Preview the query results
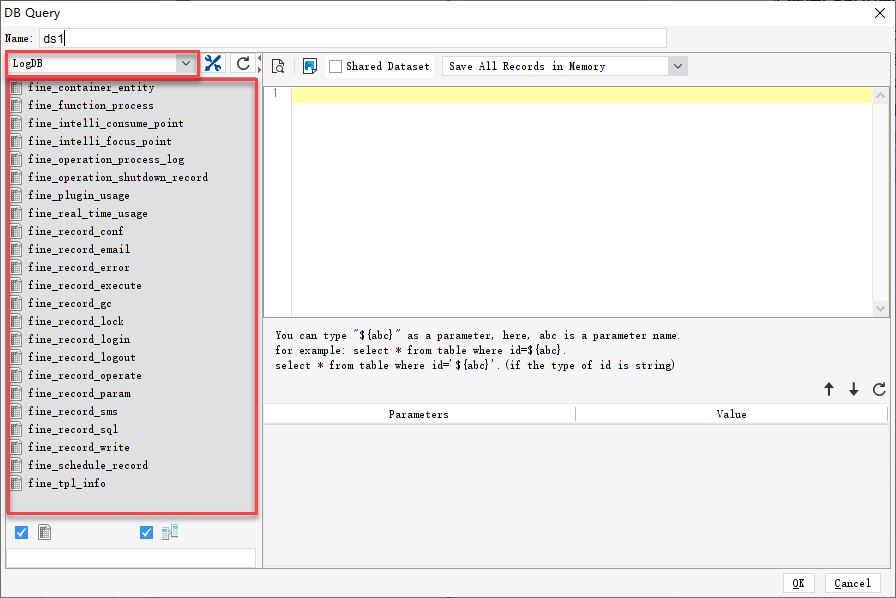 [278, 66]
